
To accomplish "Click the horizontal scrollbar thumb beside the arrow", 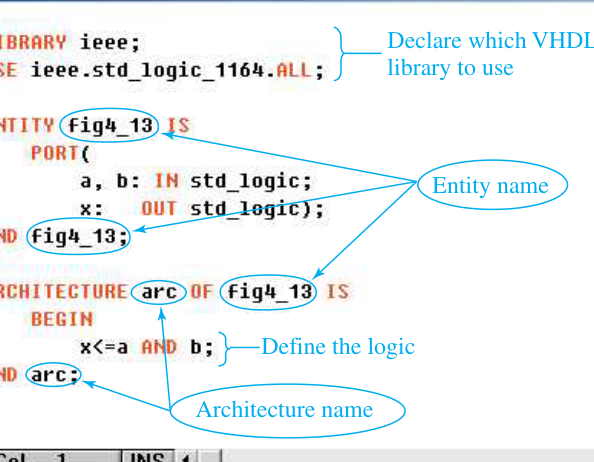I will click(209, 456).
